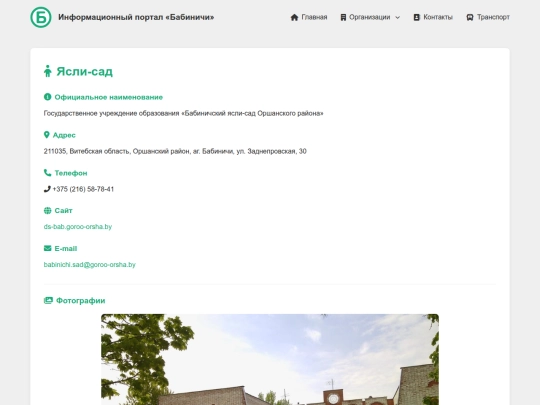540x405 pixels.
Task: Click the images icon near Фотографии
Action: (x=48, y=301)
